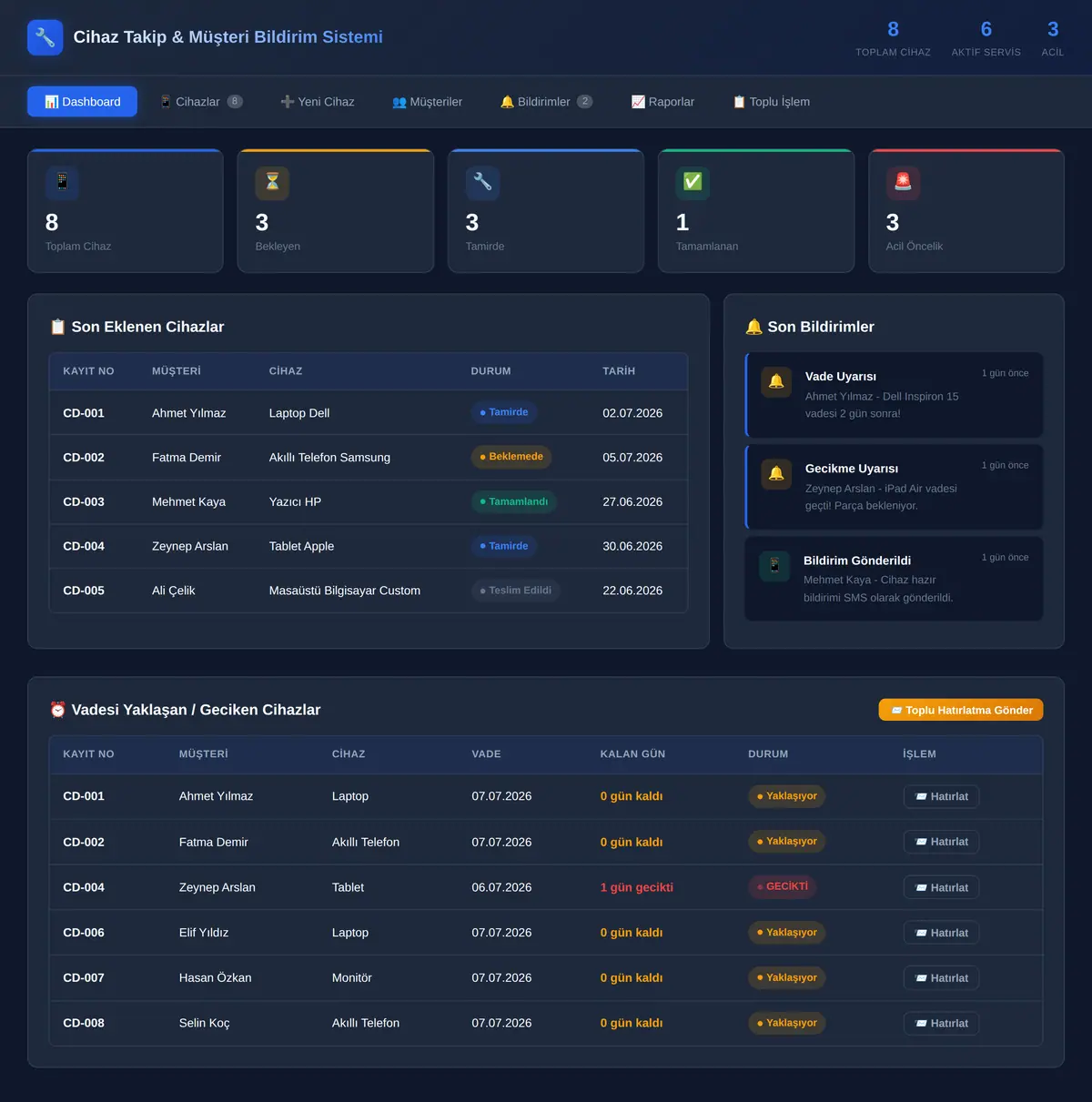Click the Akıllı Telefon Samsung cell
This screenshot has height=1102, width=1092.
(x=329, y=458)
